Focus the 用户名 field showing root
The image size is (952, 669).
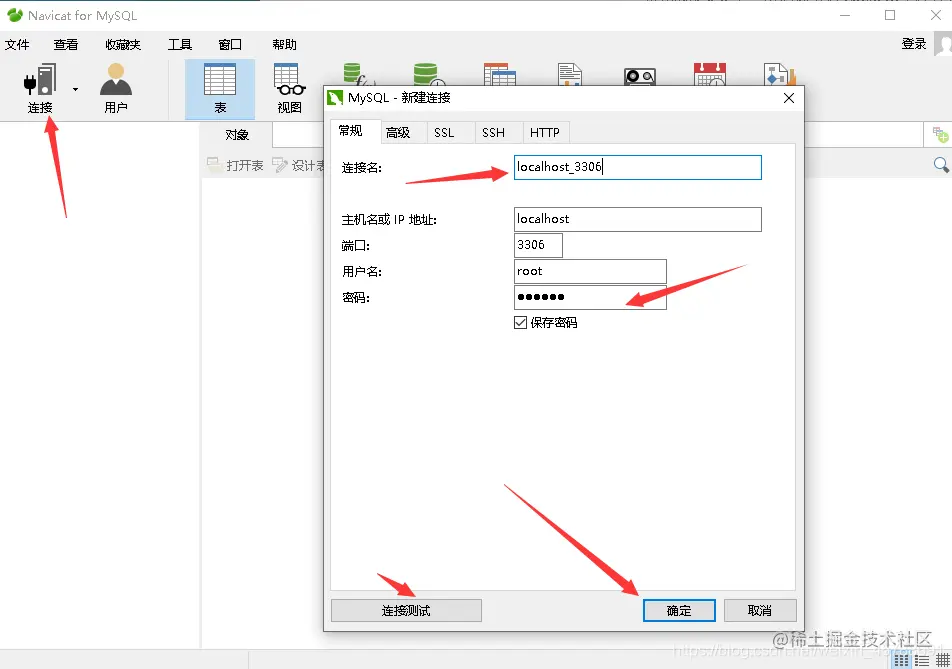point(590,271)
